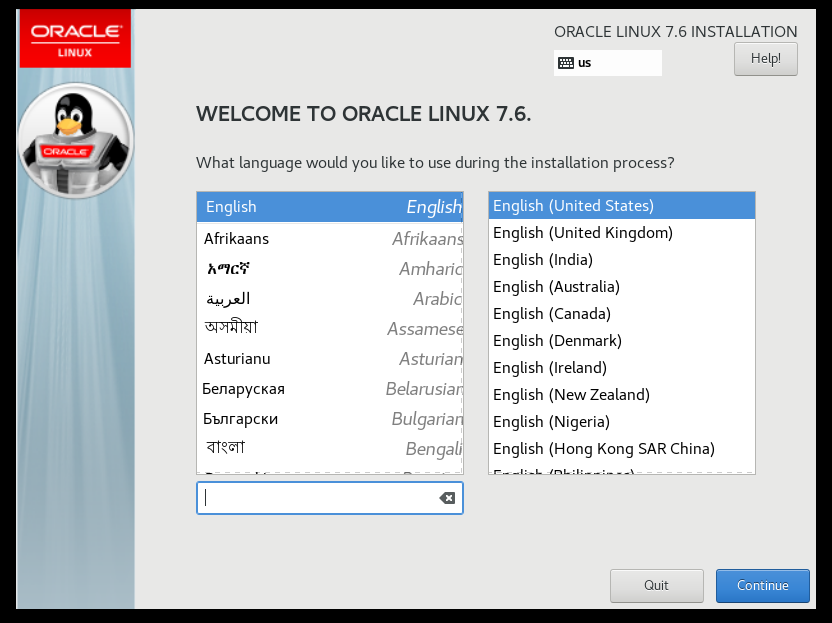
Task: Open the Help! dialog
Action: coord(766,59)
